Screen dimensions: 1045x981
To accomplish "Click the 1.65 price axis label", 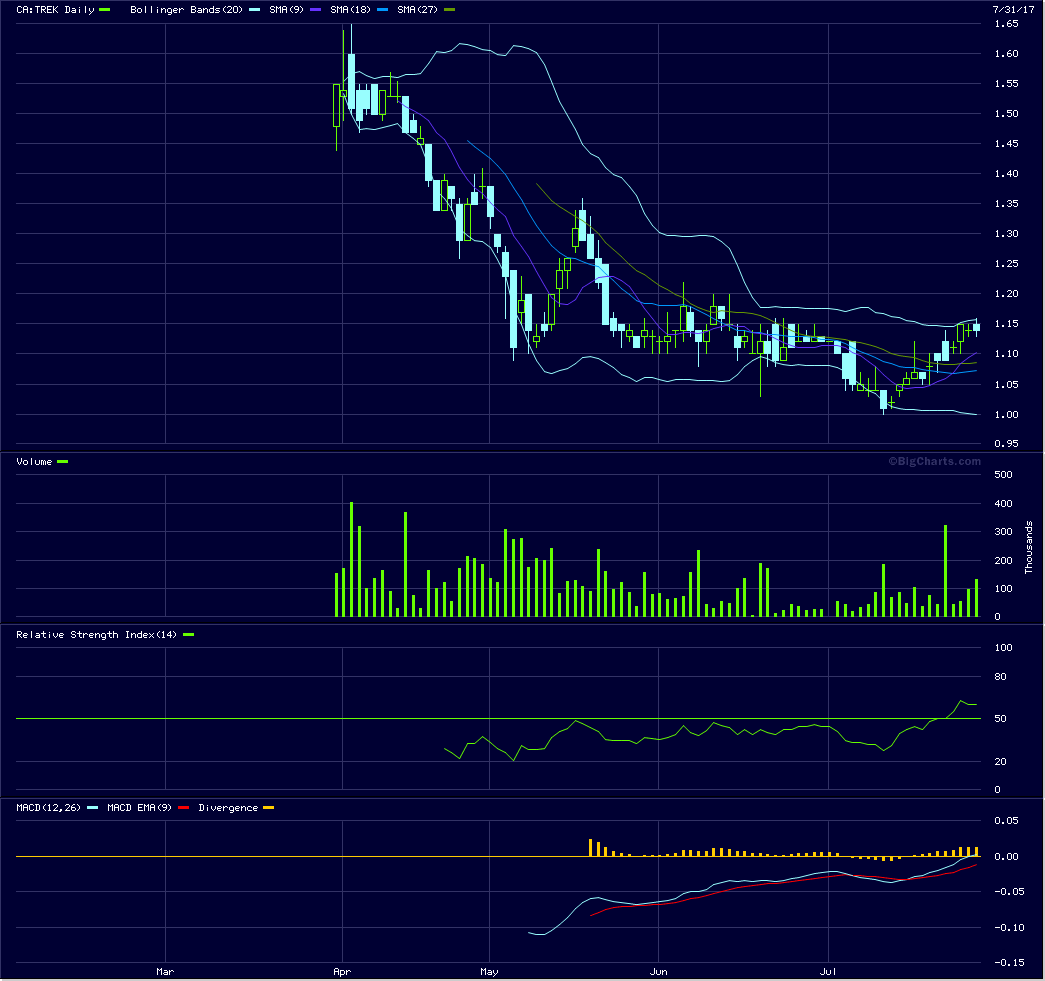I will [x=1006, y=24].
